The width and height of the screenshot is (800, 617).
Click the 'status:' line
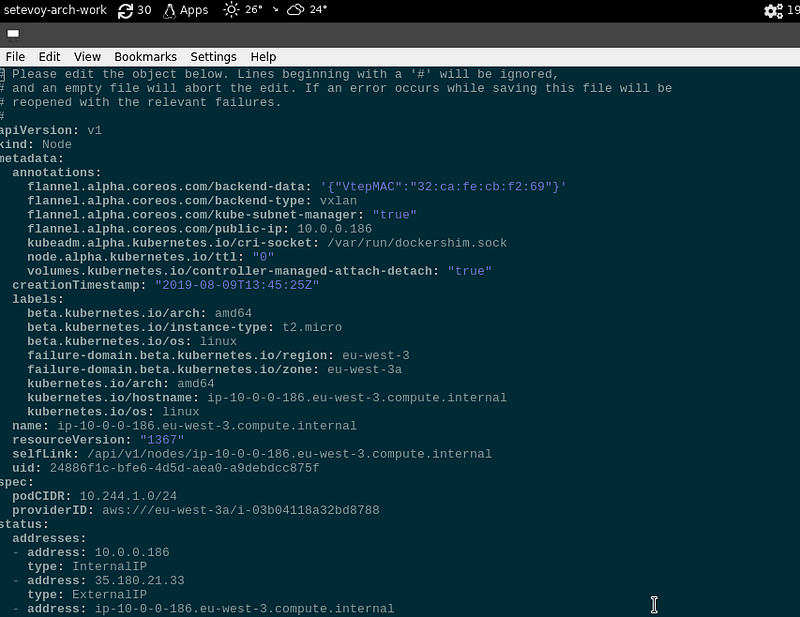click(x=24, y=525)
